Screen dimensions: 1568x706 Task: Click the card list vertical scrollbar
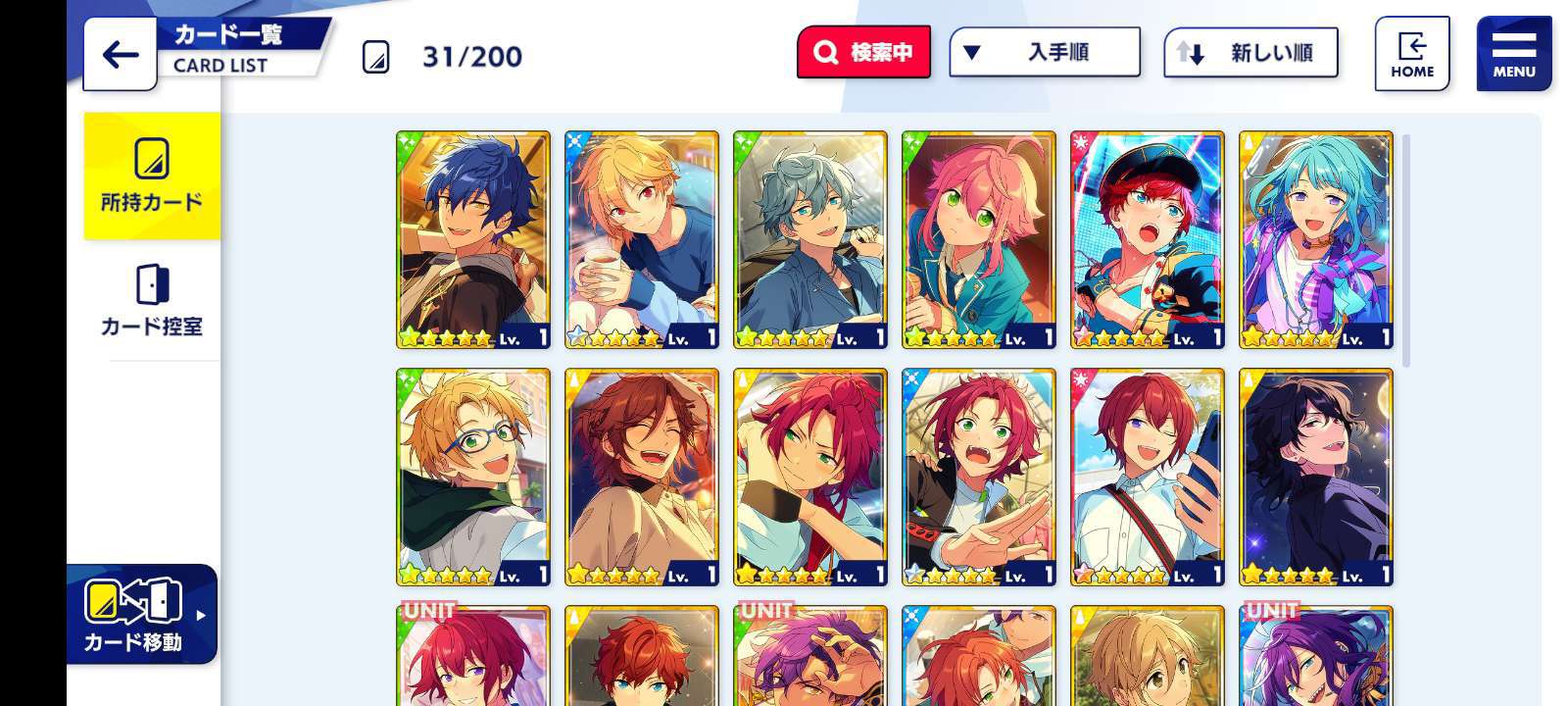1406,250
